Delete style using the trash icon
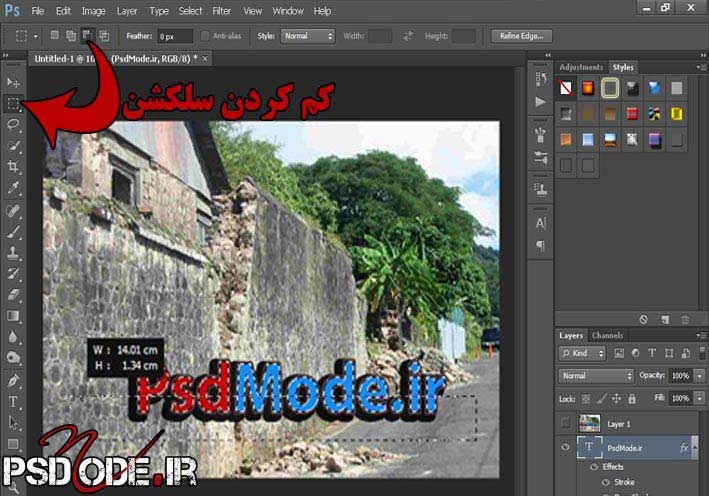Viewport: 709px width, 496px height. coord(685,320)
